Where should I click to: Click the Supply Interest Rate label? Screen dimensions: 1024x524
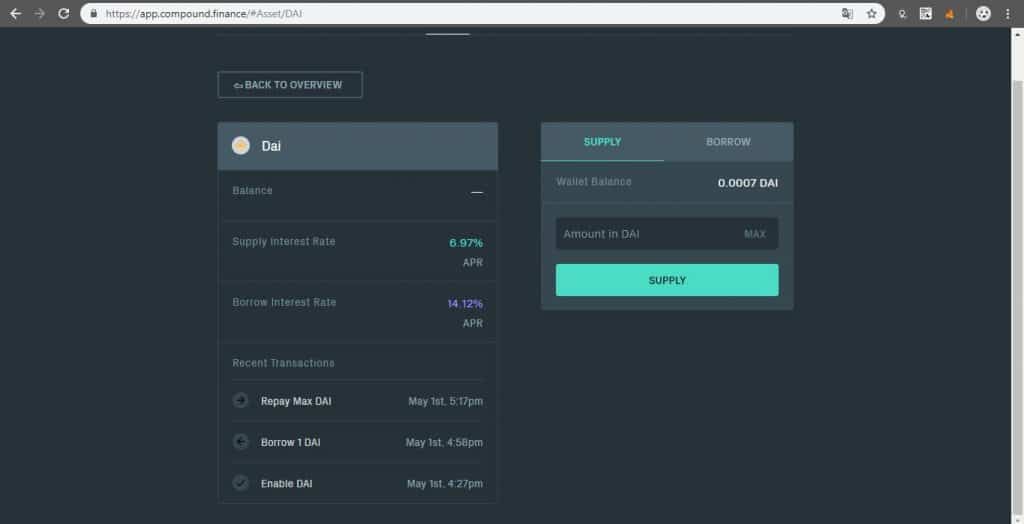(283, 241)
